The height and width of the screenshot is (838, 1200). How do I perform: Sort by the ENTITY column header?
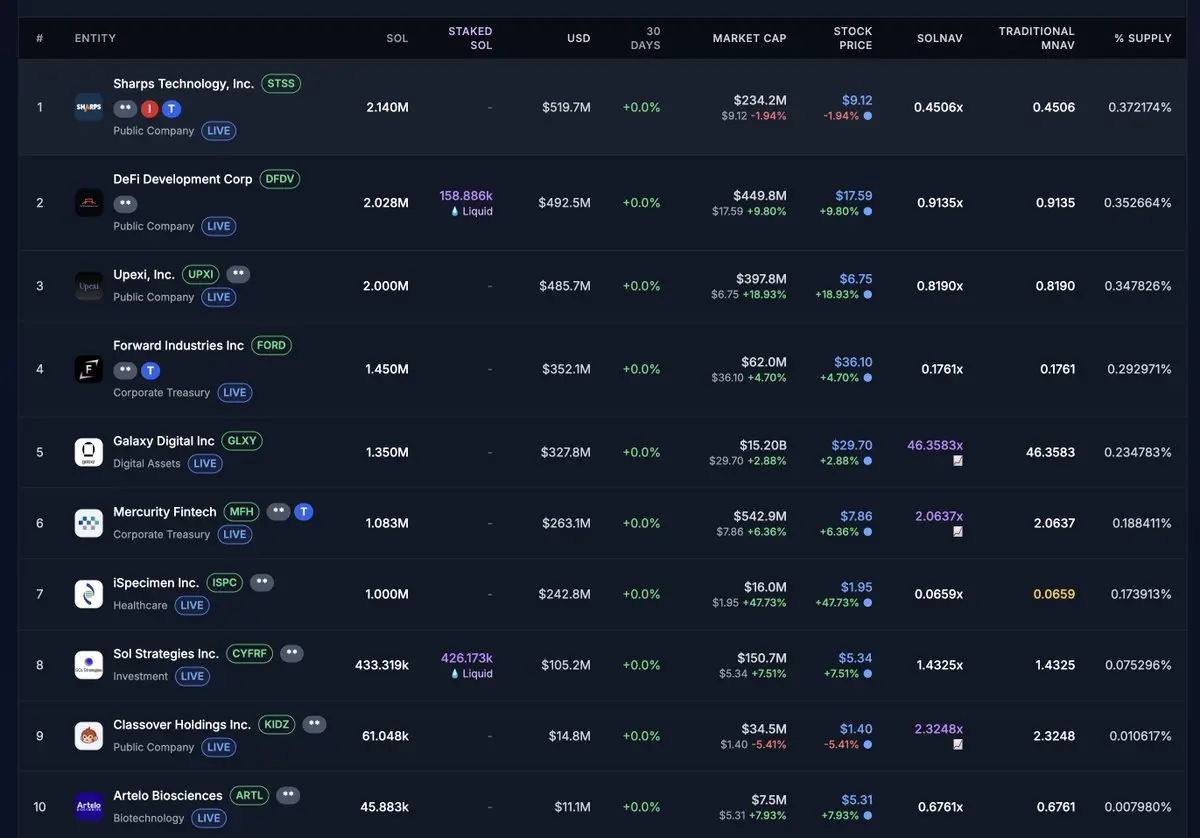click(95, 38)
